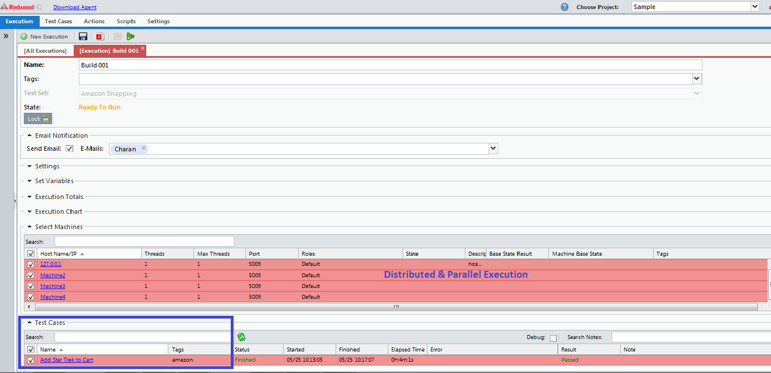
Task: Click the Passed result cell
Action: (x=569, y=360)
